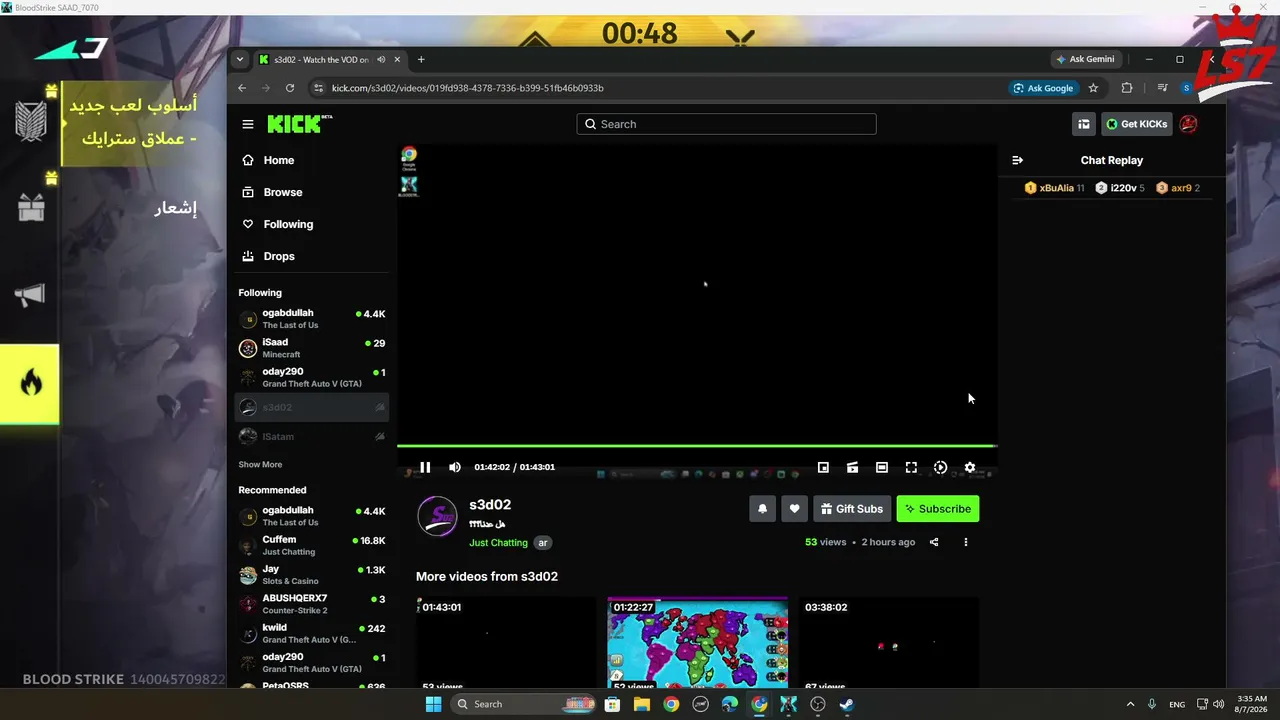
Task: Expand the Show More following list
Action: pos(260,465)
